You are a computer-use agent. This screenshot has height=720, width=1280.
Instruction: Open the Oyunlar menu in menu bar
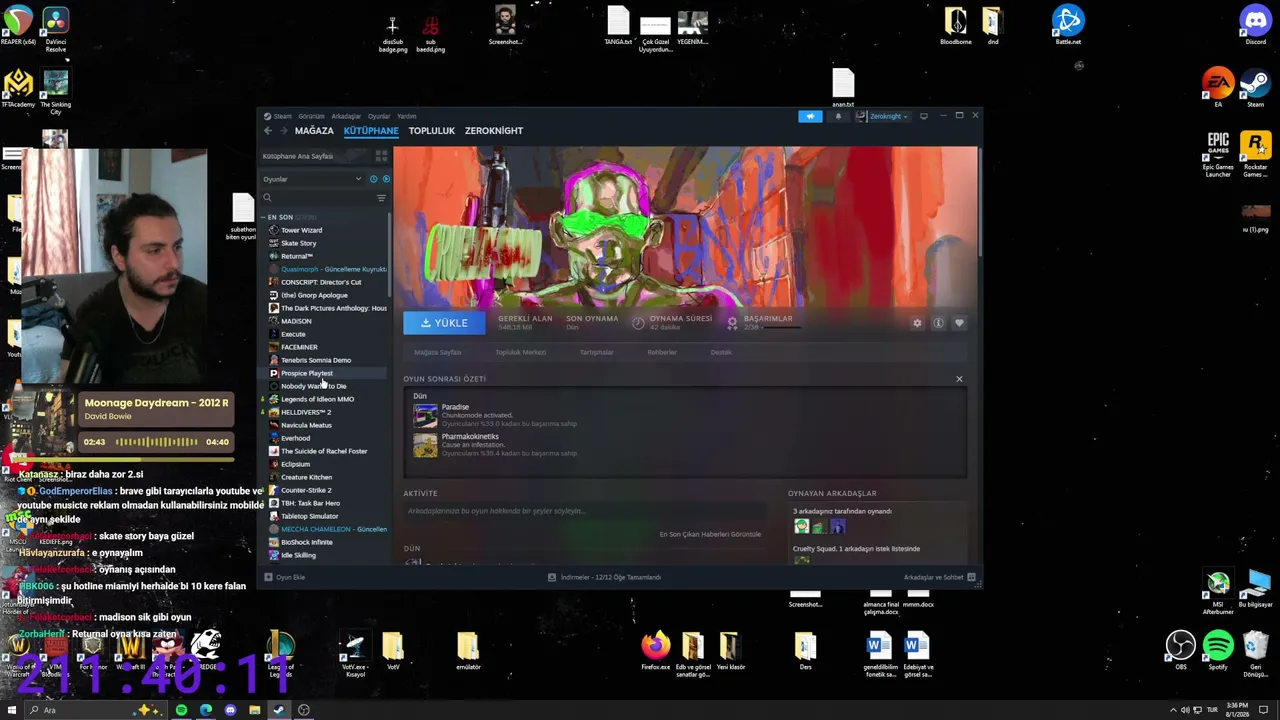tap(379, 116)
